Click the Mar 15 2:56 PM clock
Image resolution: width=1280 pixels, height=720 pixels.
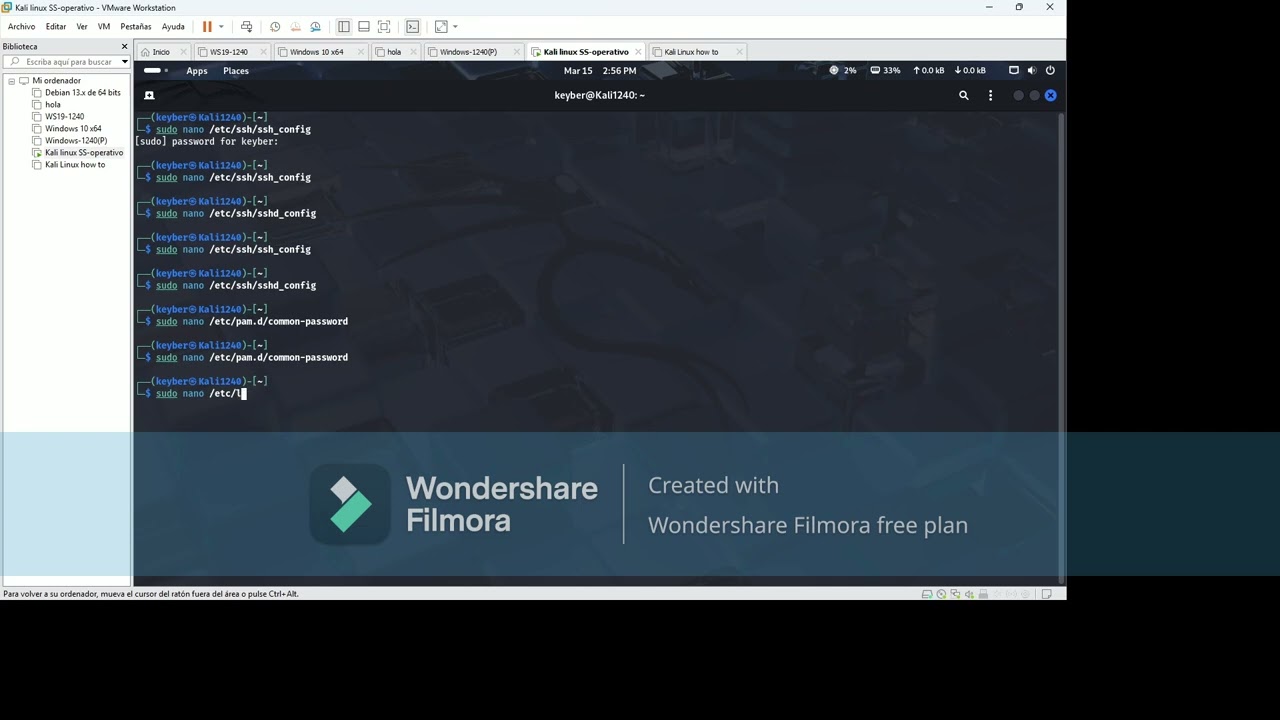pyautogui.click(x=600, y=71)
